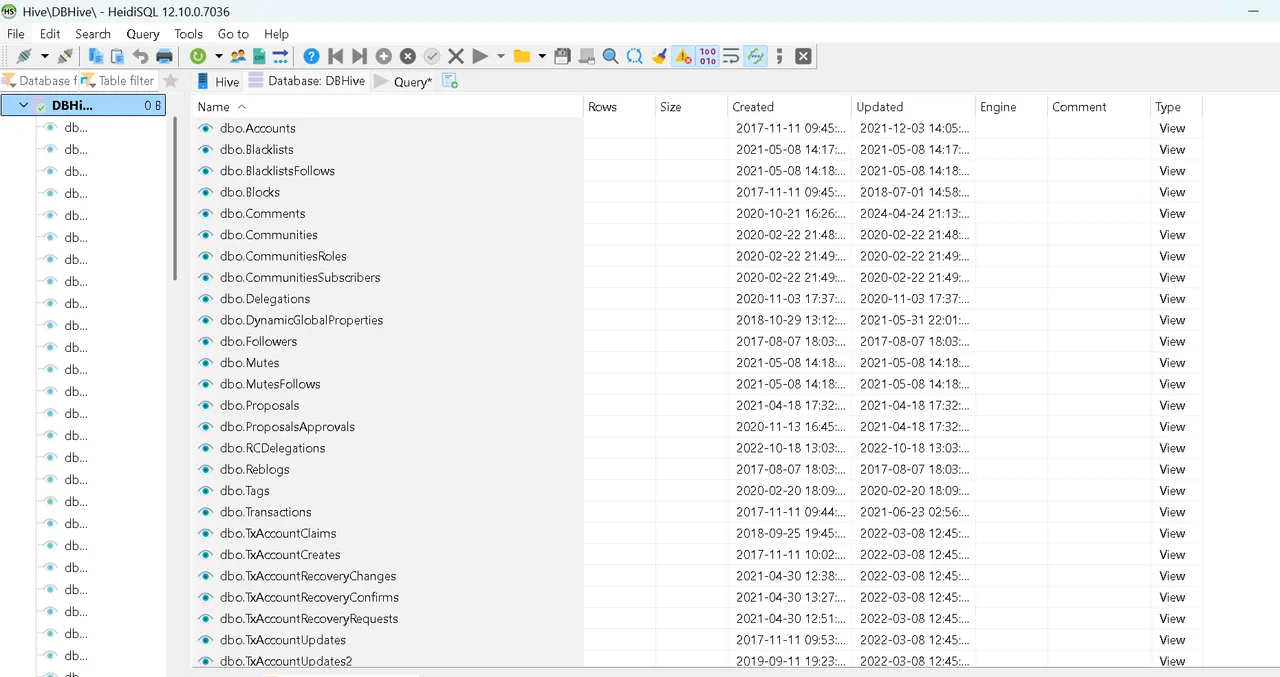This screenshot has width=1280, height=677.
Task: Toggle binary 100/010 display button
Action: click(708, 56)
